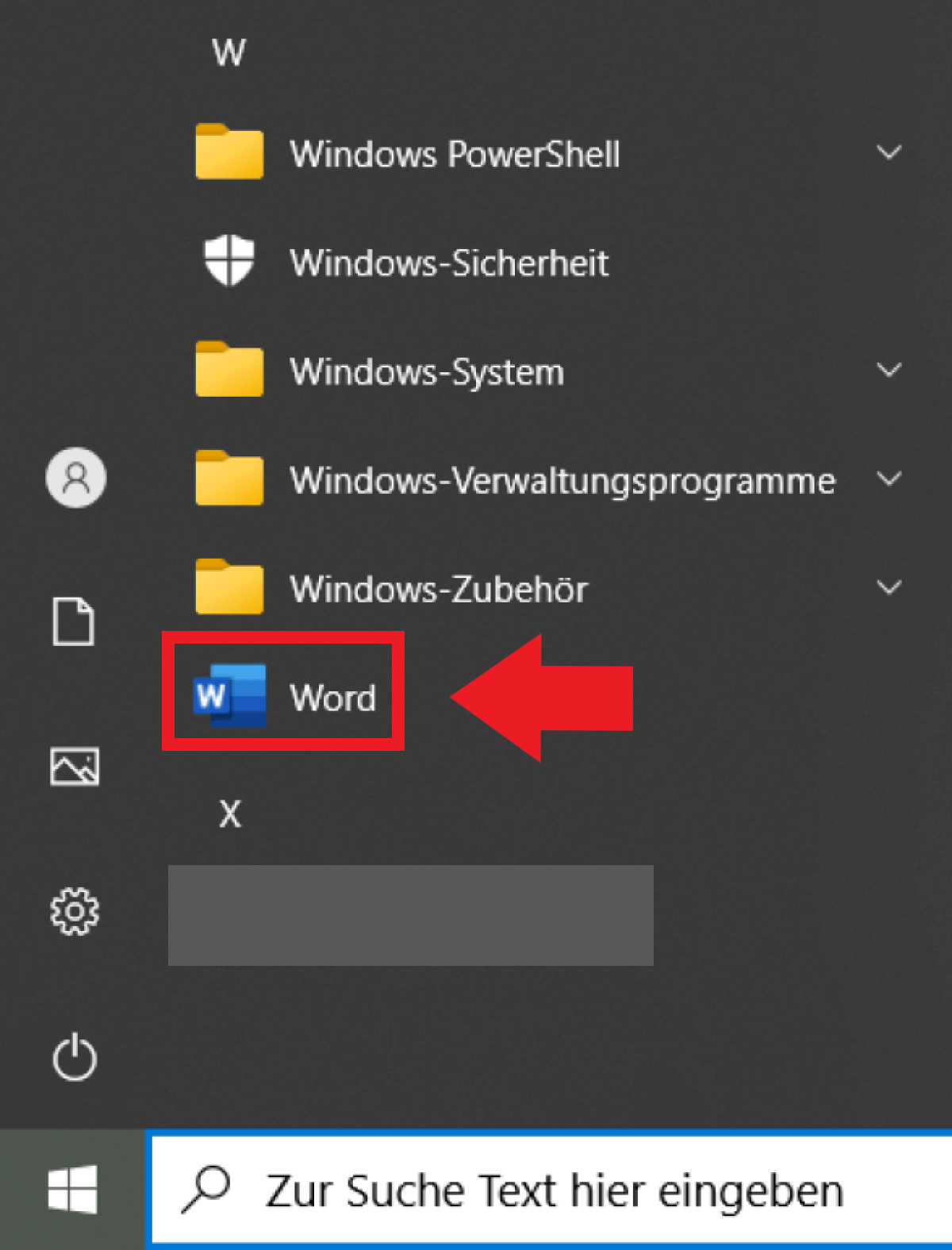The width and height of the screenshot is (952, 1250).
Task: Expand the Windows-Zubehör folder
Action: [x=890, y=587]
